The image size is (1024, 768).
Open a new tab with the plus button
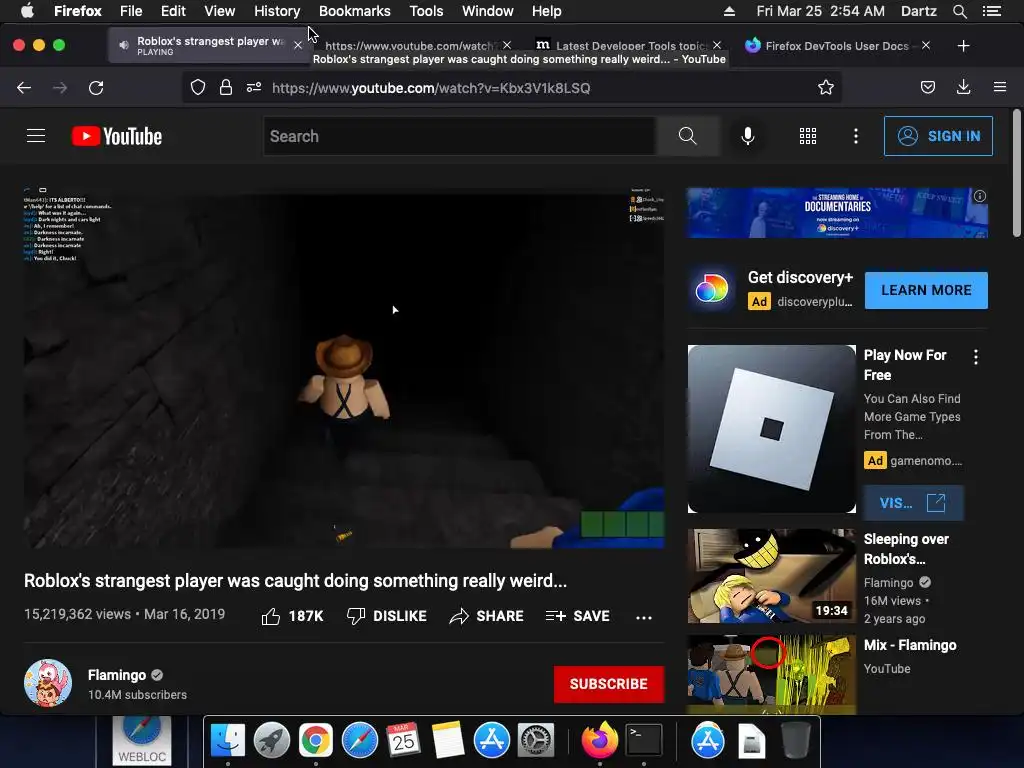pos(963,46)
